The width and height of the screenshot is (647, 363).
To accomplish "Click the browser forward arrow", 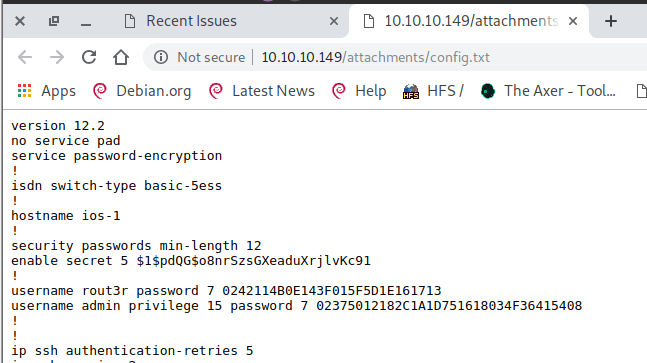I will [57, 57].
